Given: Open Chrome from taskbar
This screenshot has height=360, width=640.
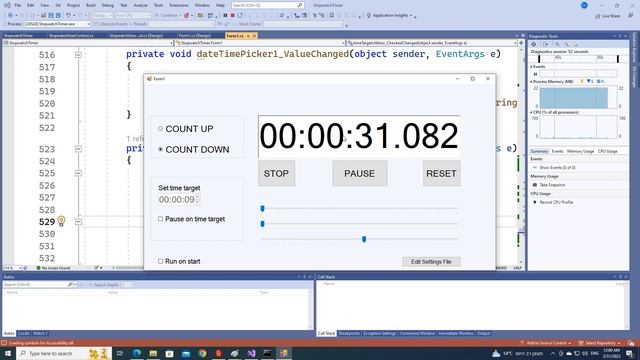Looking at the screenshot, I should (x=202, y=353).
